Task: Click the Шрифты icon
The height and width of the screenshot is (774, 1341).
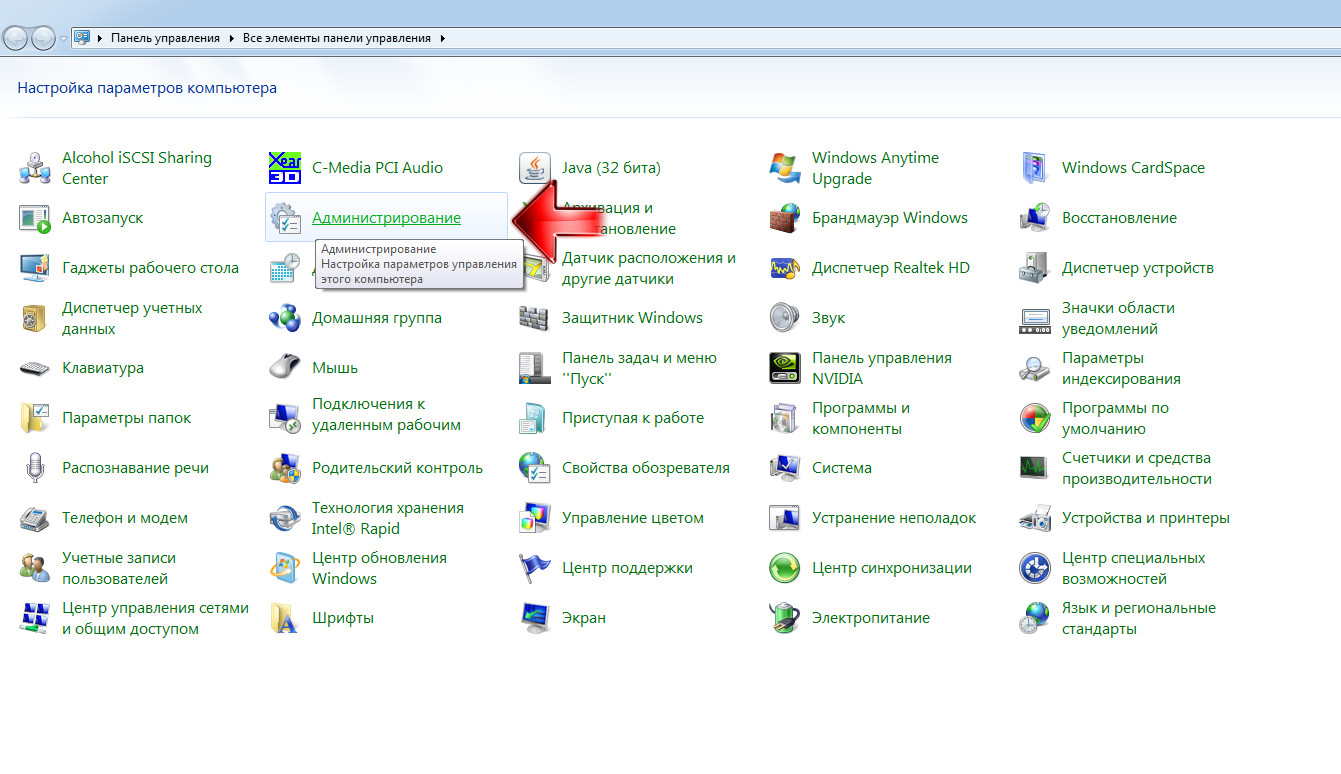Action: pyautogui.click(x=285, y=618)
